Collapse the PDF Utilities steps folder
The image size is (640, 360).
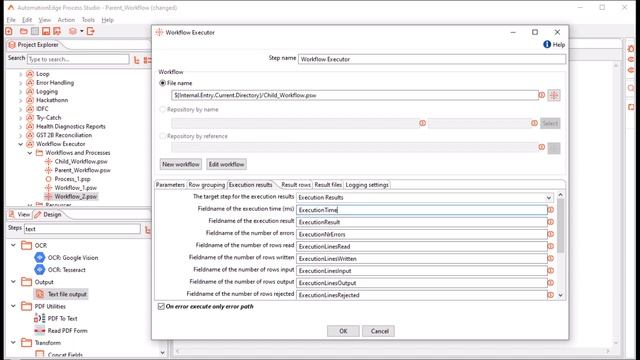(x=13, y=306)
